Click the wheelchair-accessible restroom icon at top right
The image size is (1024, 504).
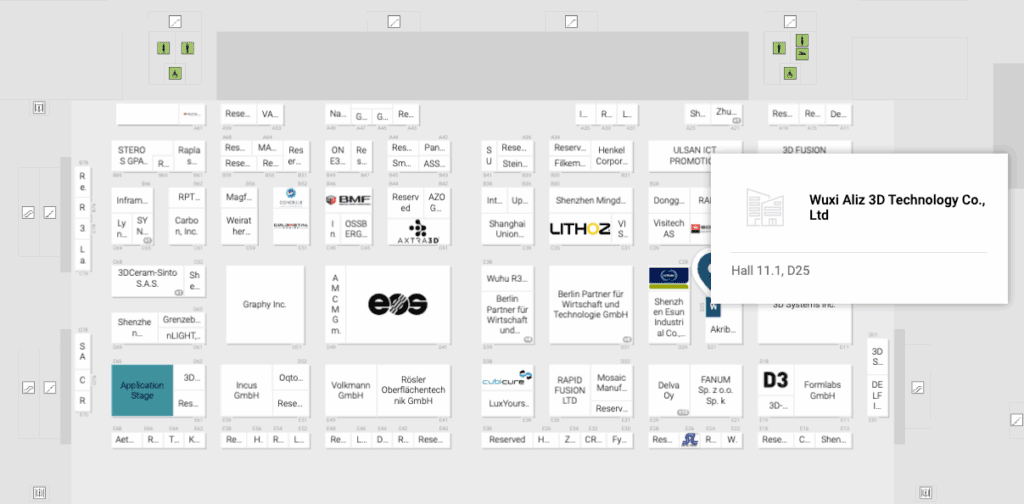tap(789, 73)
